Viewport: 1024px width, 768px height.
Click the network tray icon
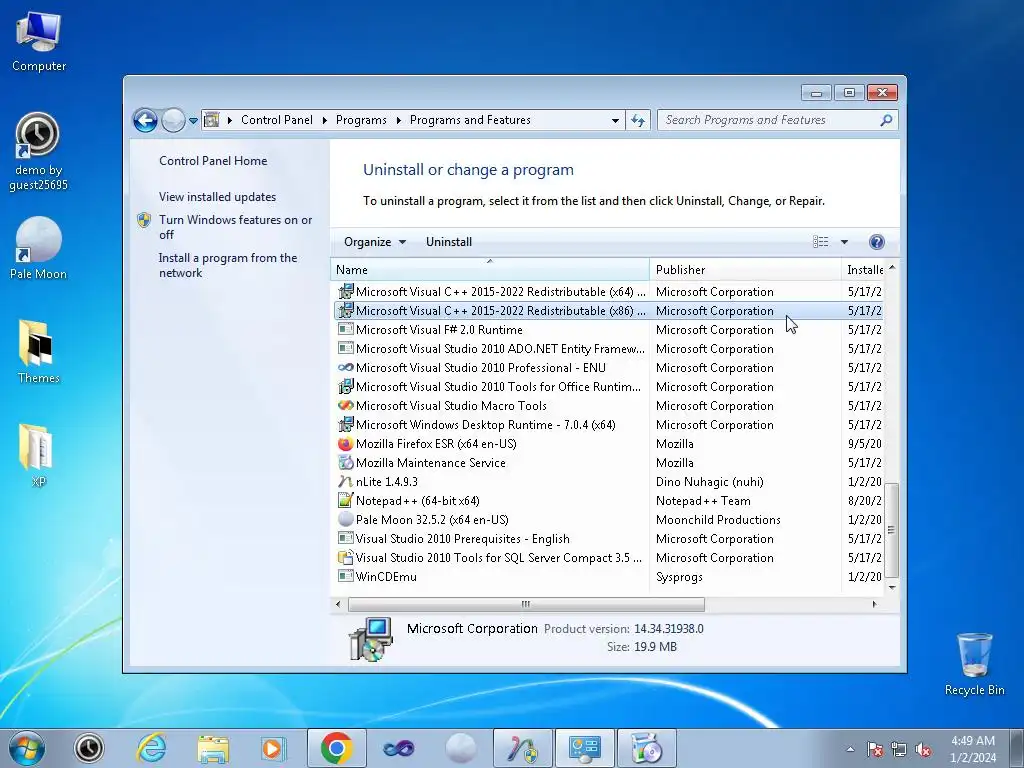pos(899,749)
